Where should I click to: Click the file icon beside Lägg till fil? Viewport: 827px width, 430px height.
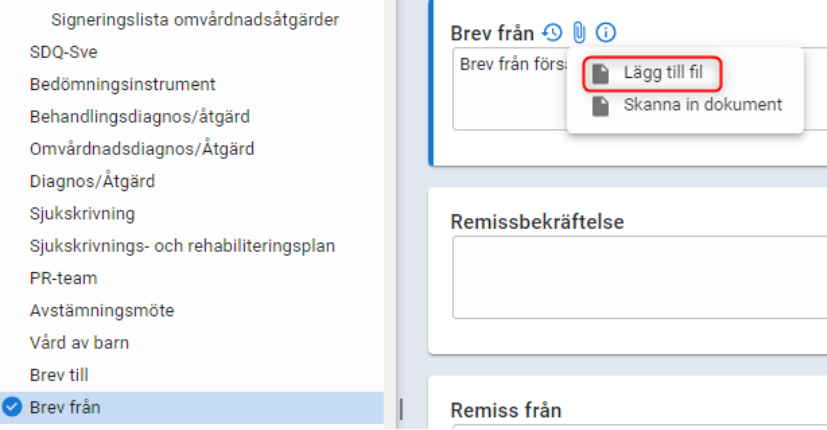point(600,73)
